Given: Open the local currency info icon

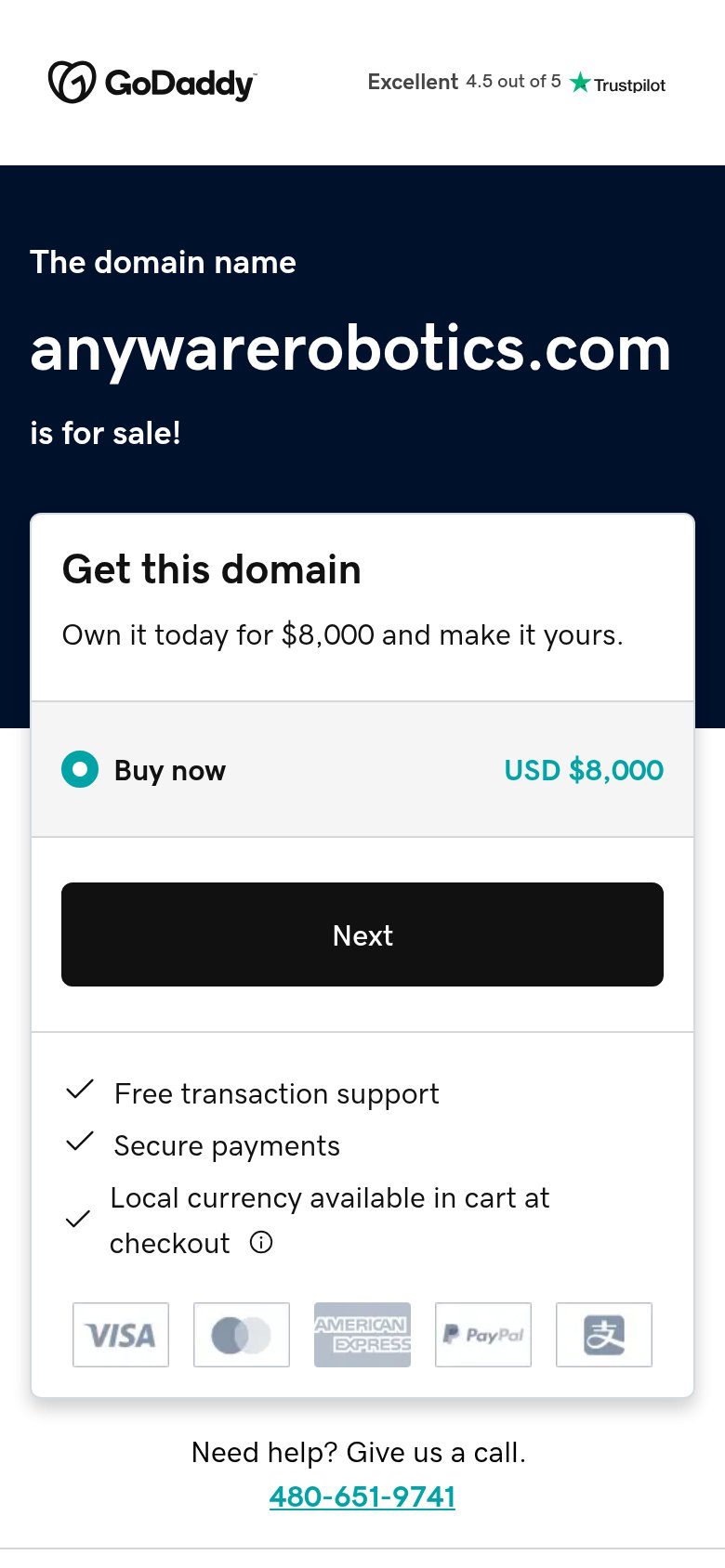Looking at the screenshot, I should pos(261,1243).
